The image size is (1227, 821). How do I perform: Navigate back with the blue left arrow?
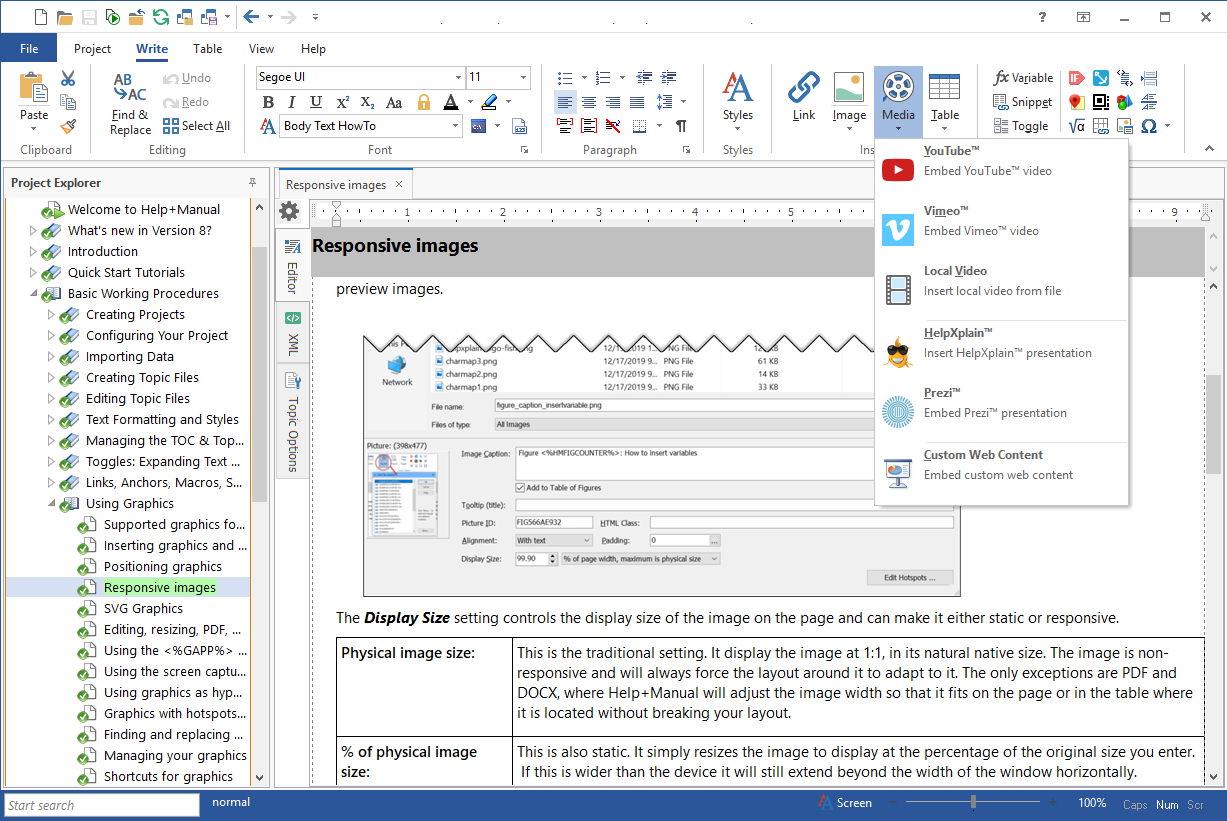coord(251,17)
